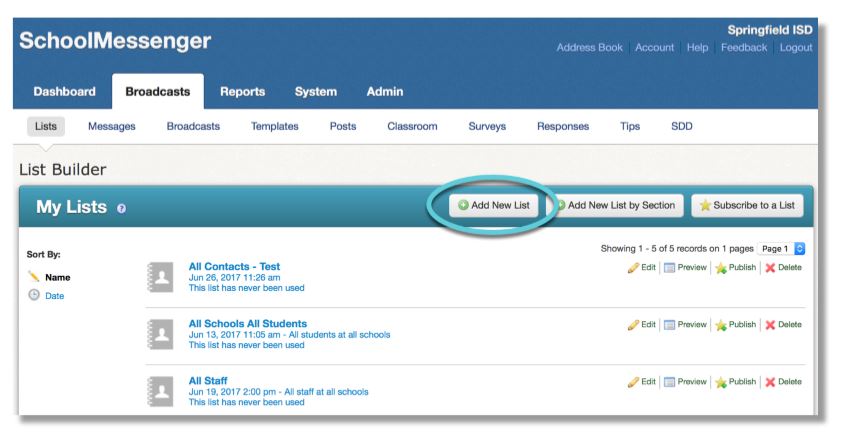The width and height of the screenshot is (858, 440).
Task: Open help icon beside My Lists
Action: click(121, 209)
